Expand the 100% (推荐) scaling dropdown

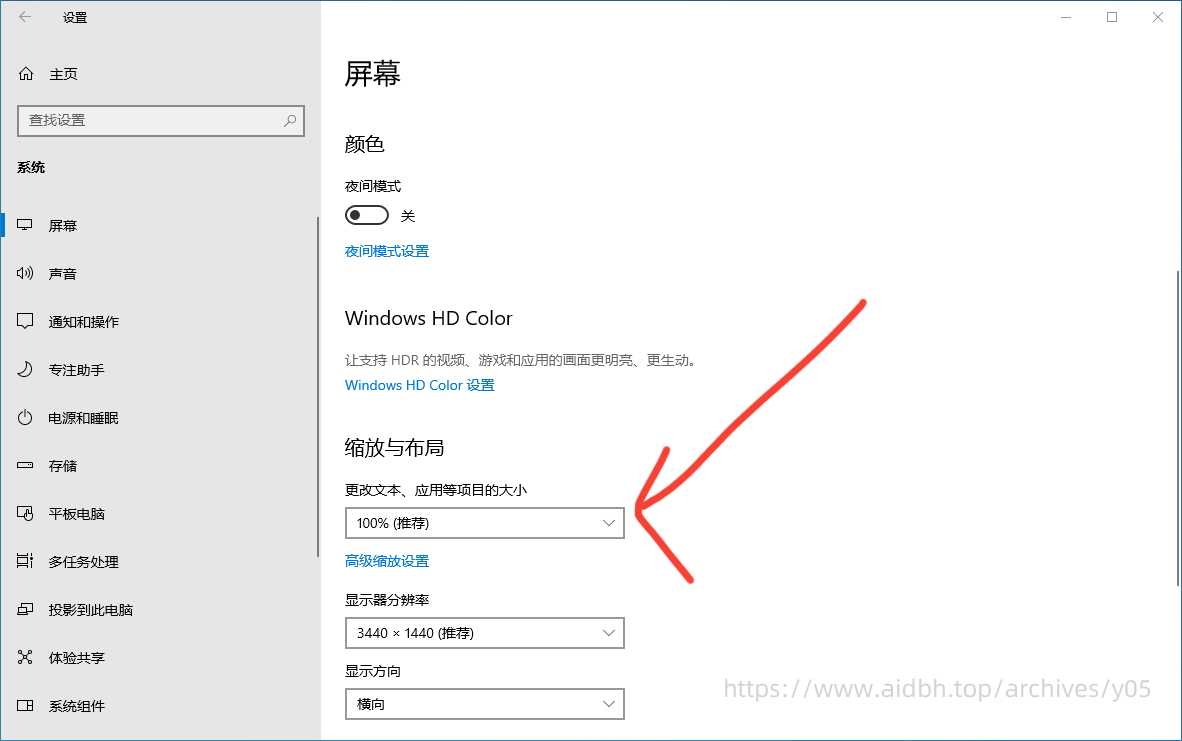point(484,523)
